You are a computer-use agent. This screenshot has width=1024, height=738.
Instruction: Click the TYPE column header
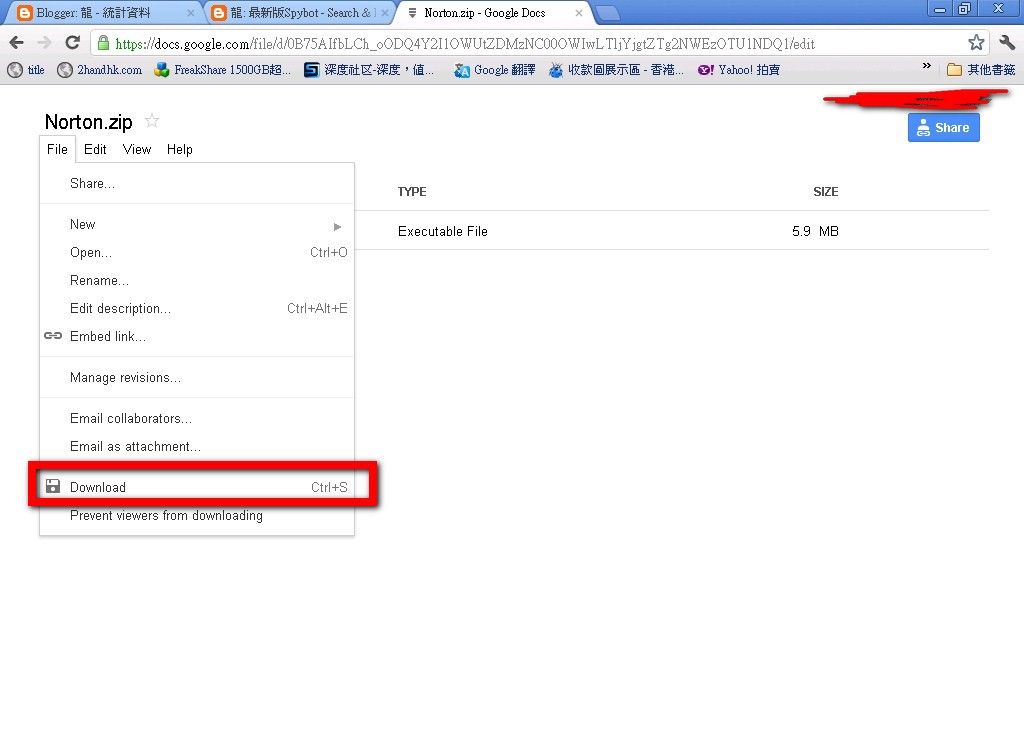[412, 191]
